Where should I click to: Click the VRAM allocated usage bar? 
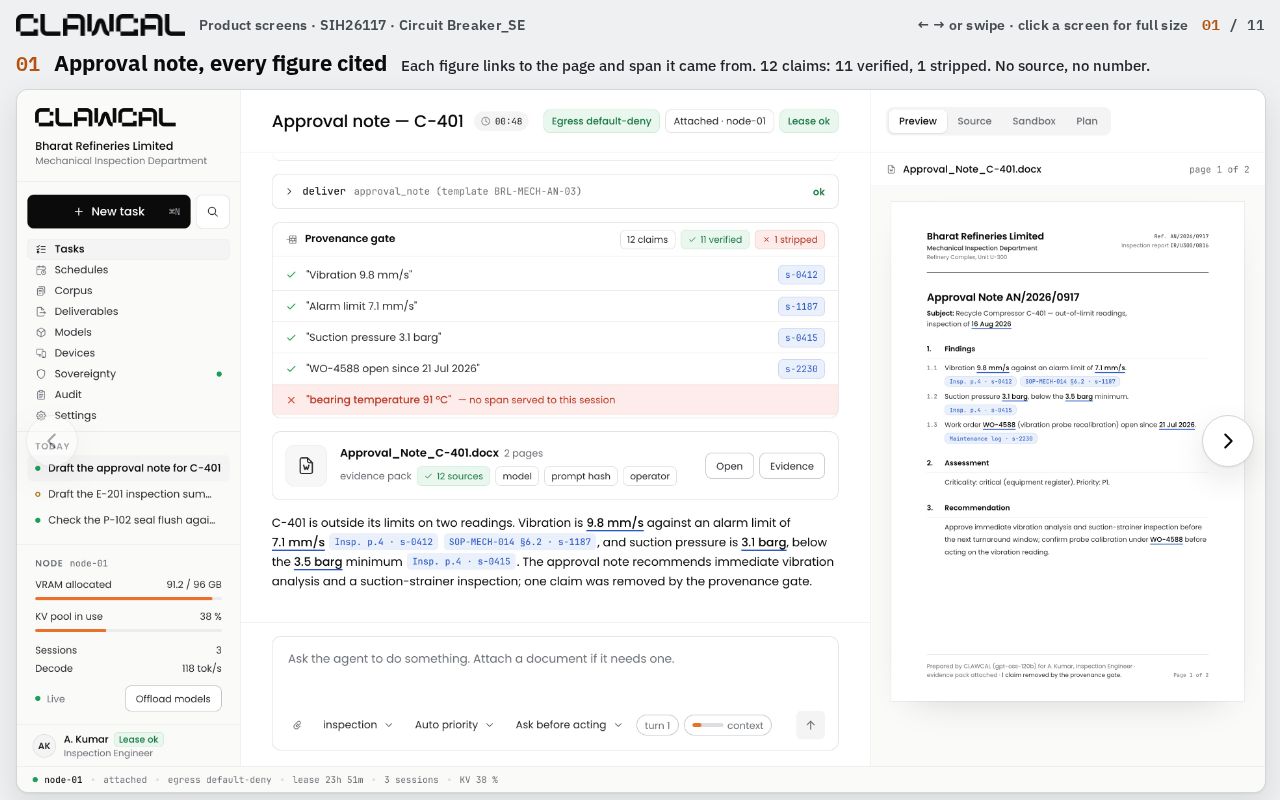128,598
